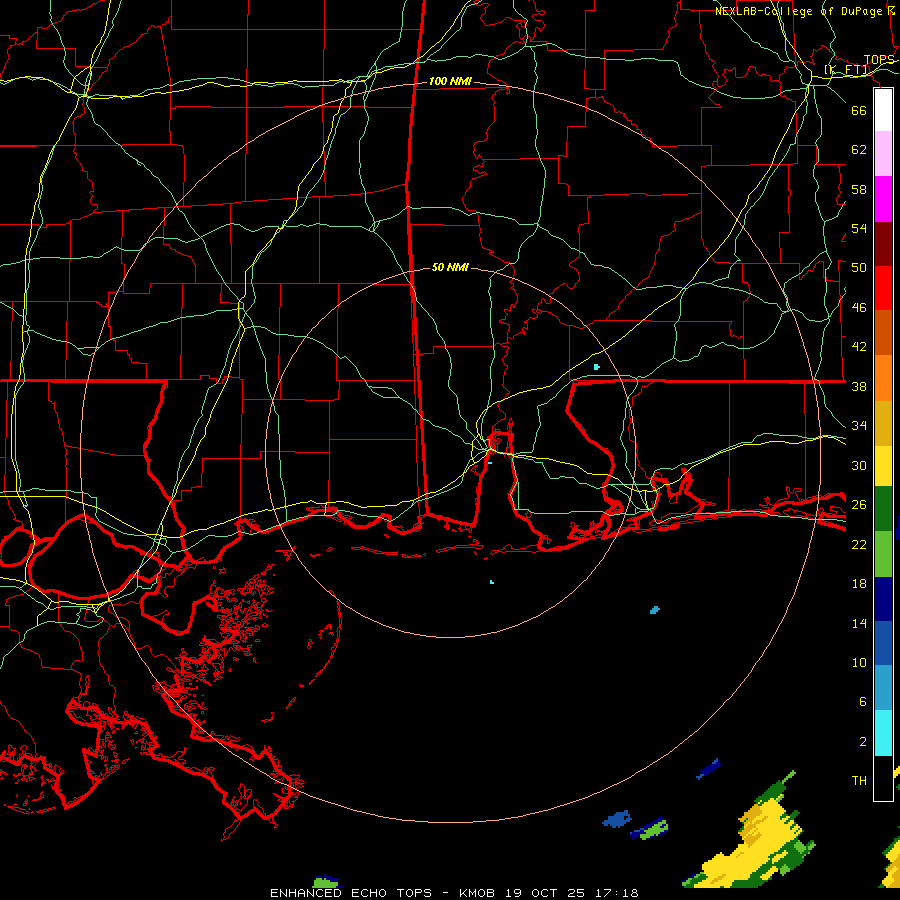Click the "100 NMI" range ring label
Viewport: 900px width, 900px height.
[450, 82]
